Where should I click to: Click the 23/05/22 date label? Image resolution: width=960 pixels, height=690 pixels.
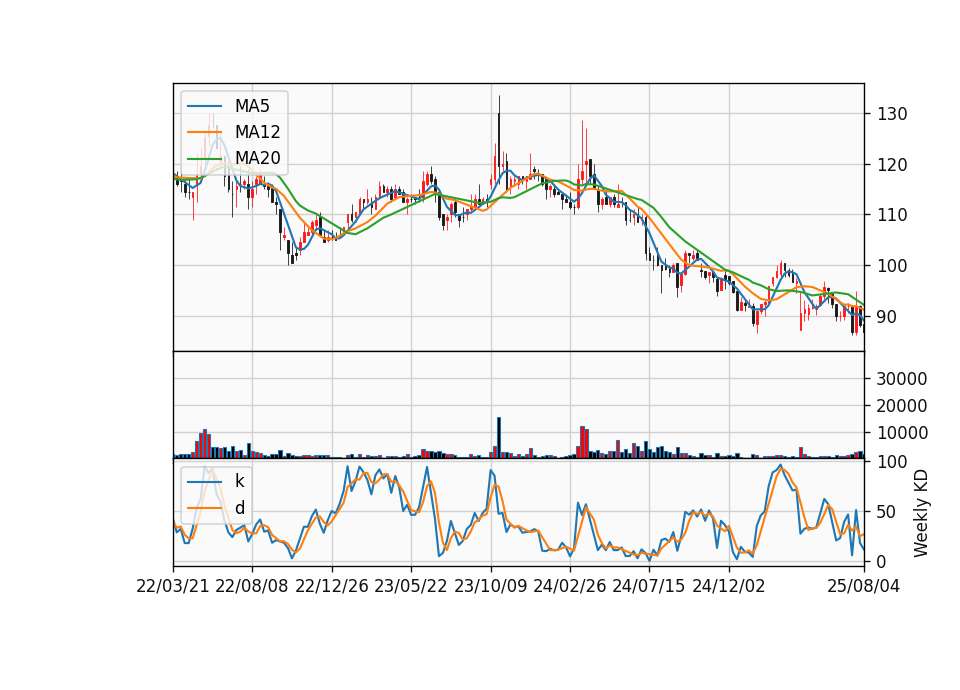(x=411, y=586)
